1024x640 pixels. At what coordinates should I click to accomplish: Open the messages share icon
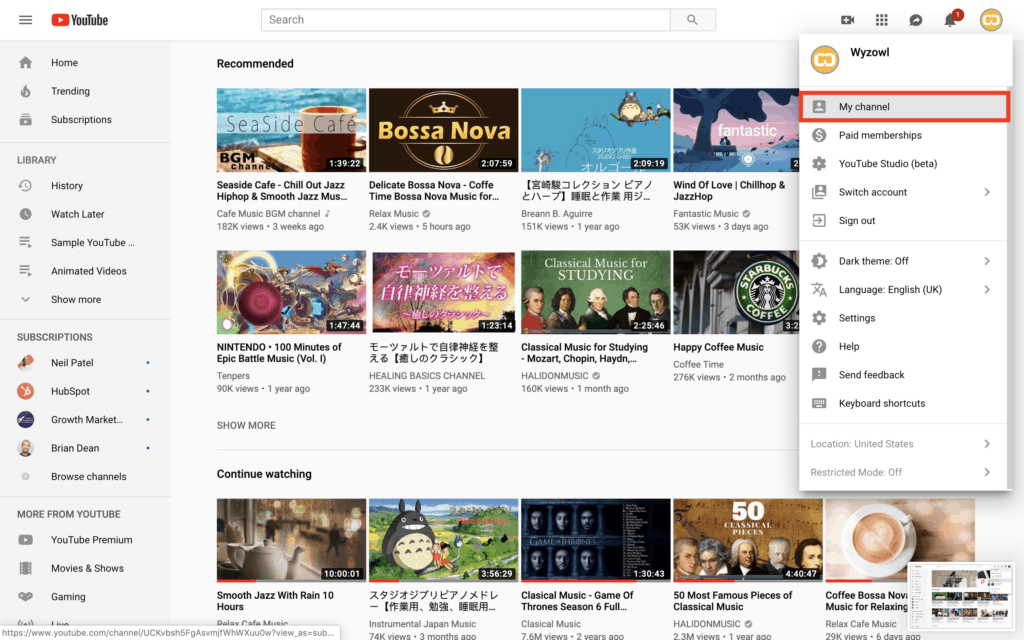point(916,20)
